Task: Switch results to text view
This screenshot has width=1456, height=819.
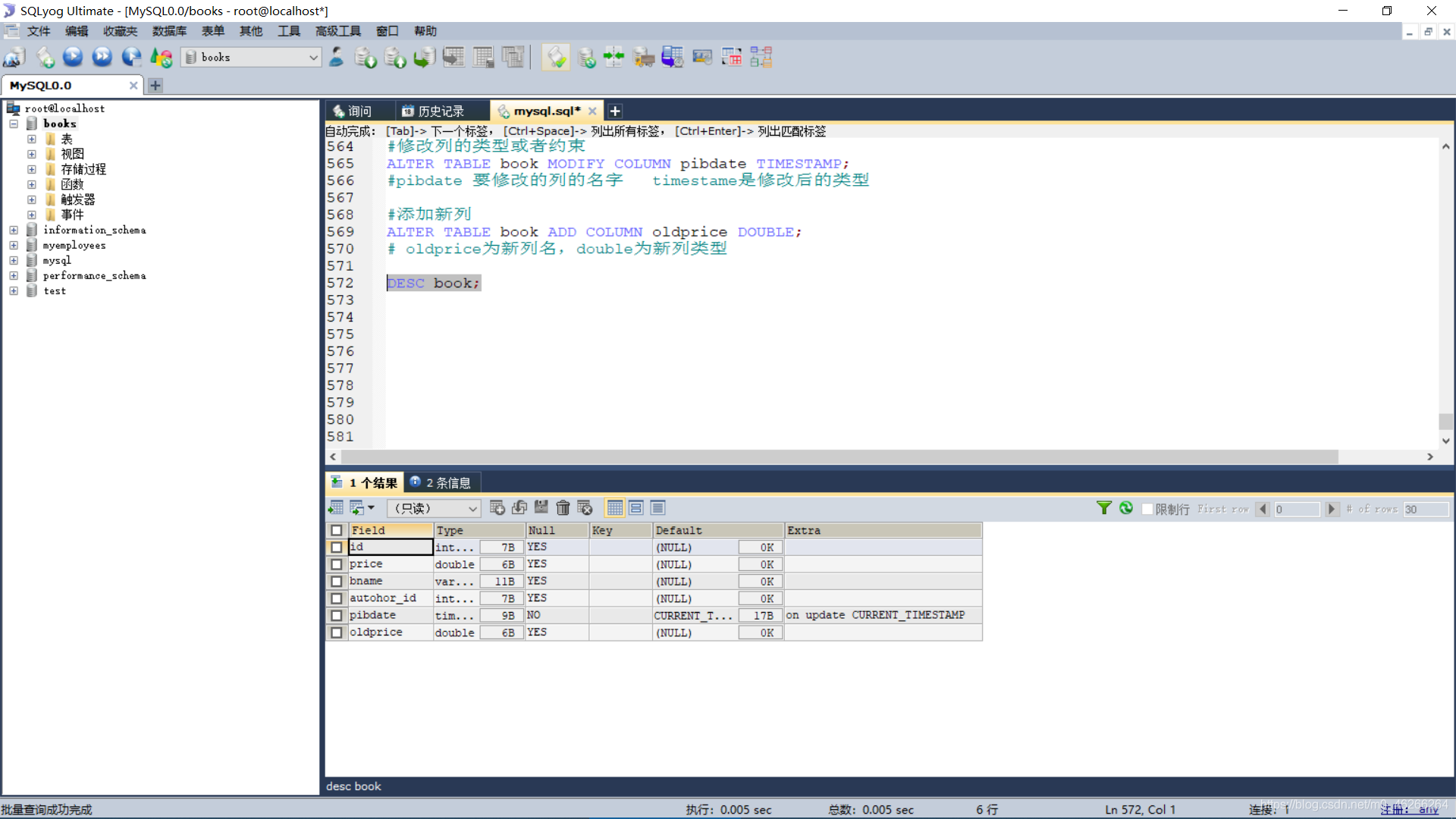Action: pos(657,508)
